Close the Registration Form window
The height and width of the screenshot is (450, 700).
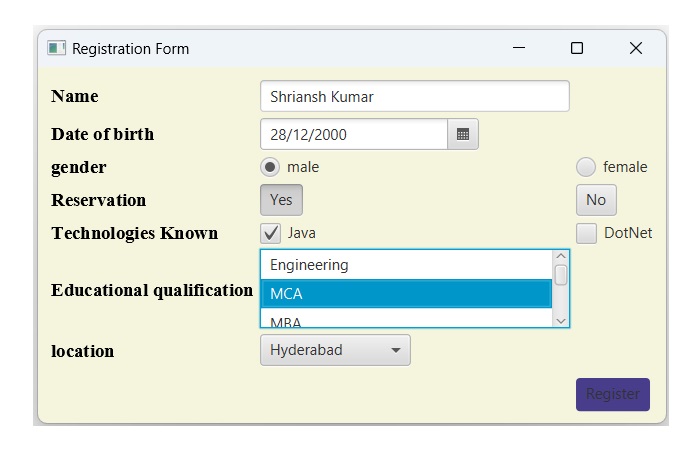click(635, 48)
